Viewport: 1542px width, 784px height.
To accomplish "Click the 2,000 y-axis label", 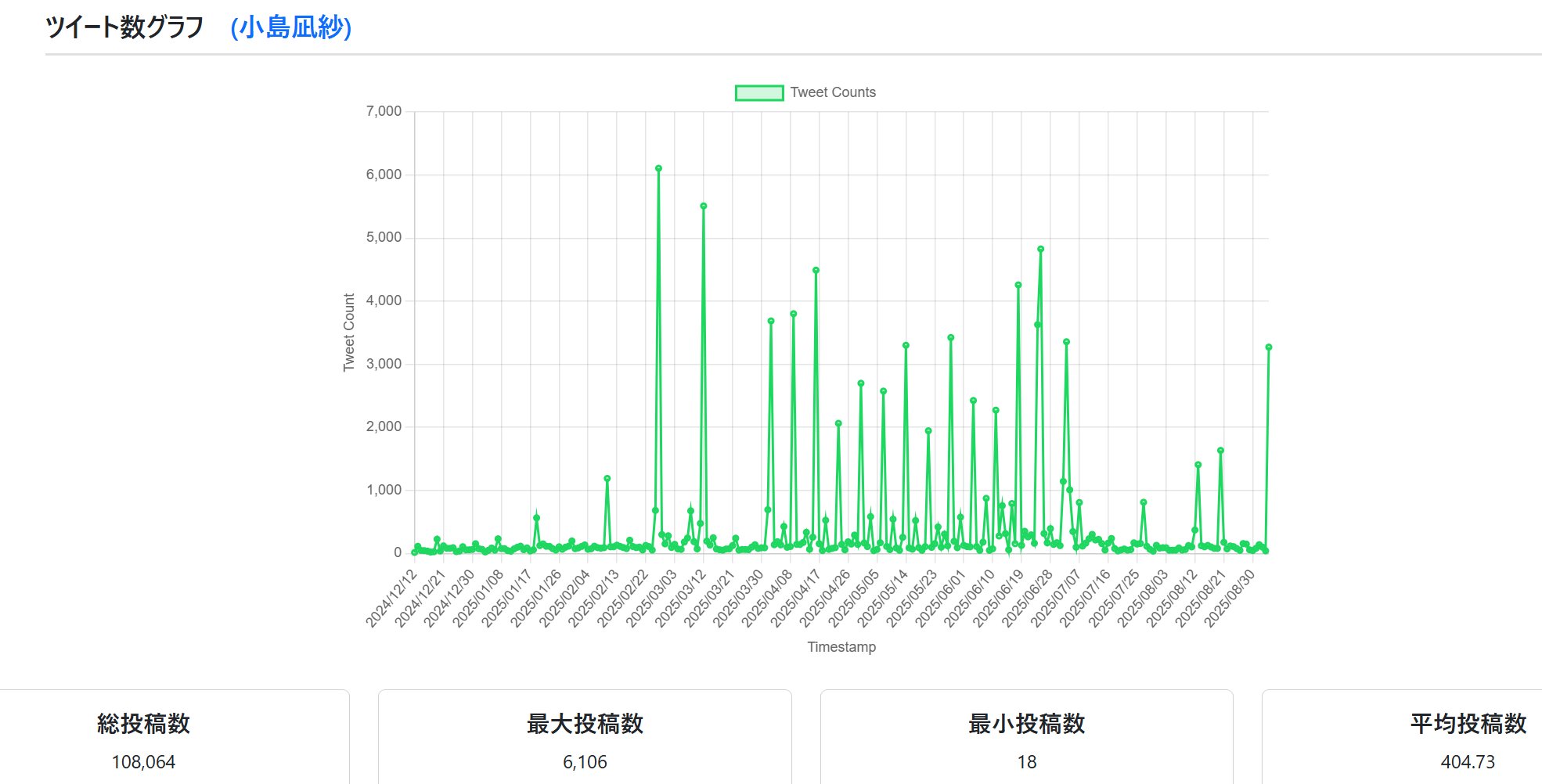I will coord(384,426).
